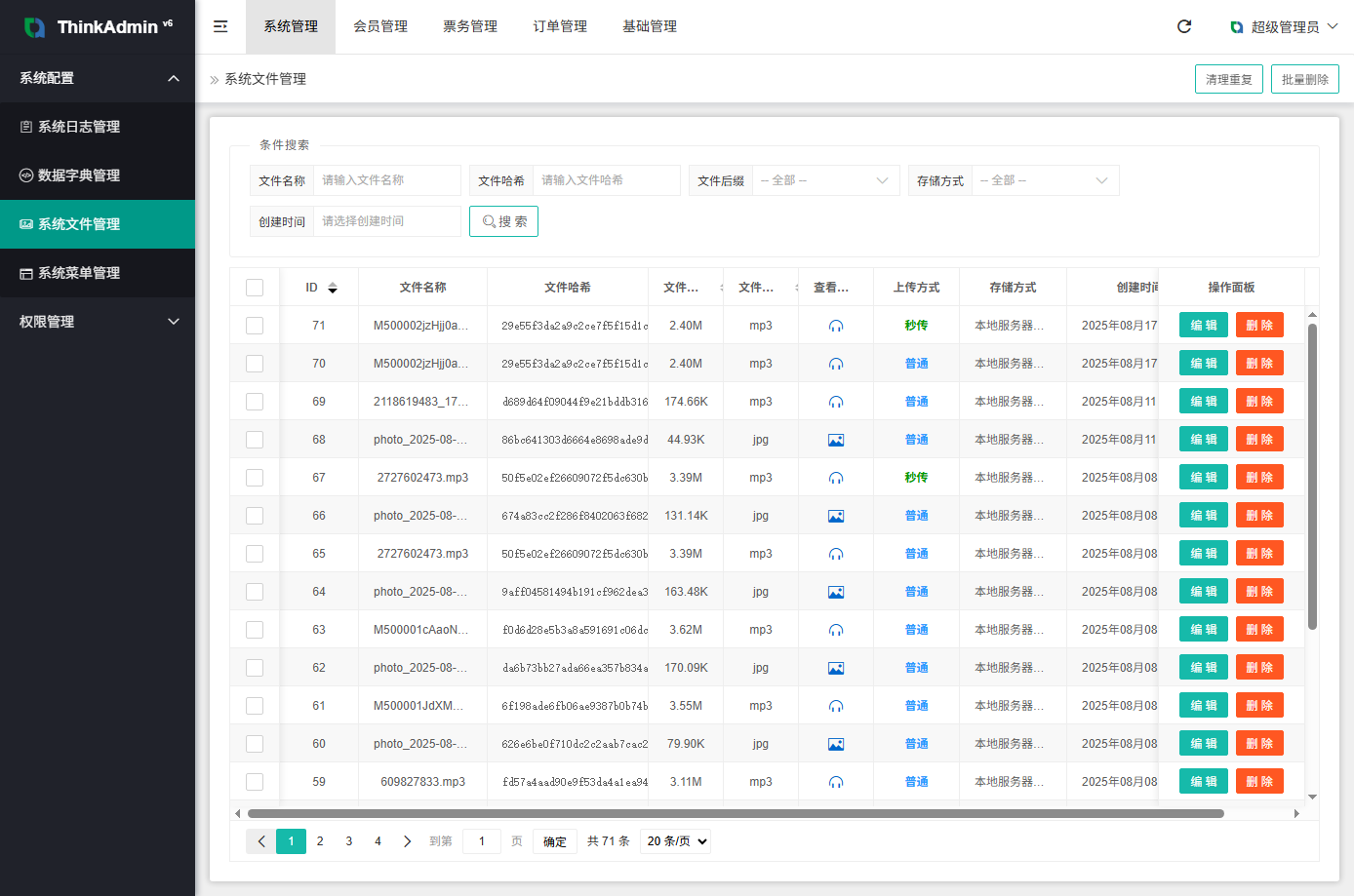
Task: Click the table vertical scrollbar thumb
Action: tap(1312, 476)
